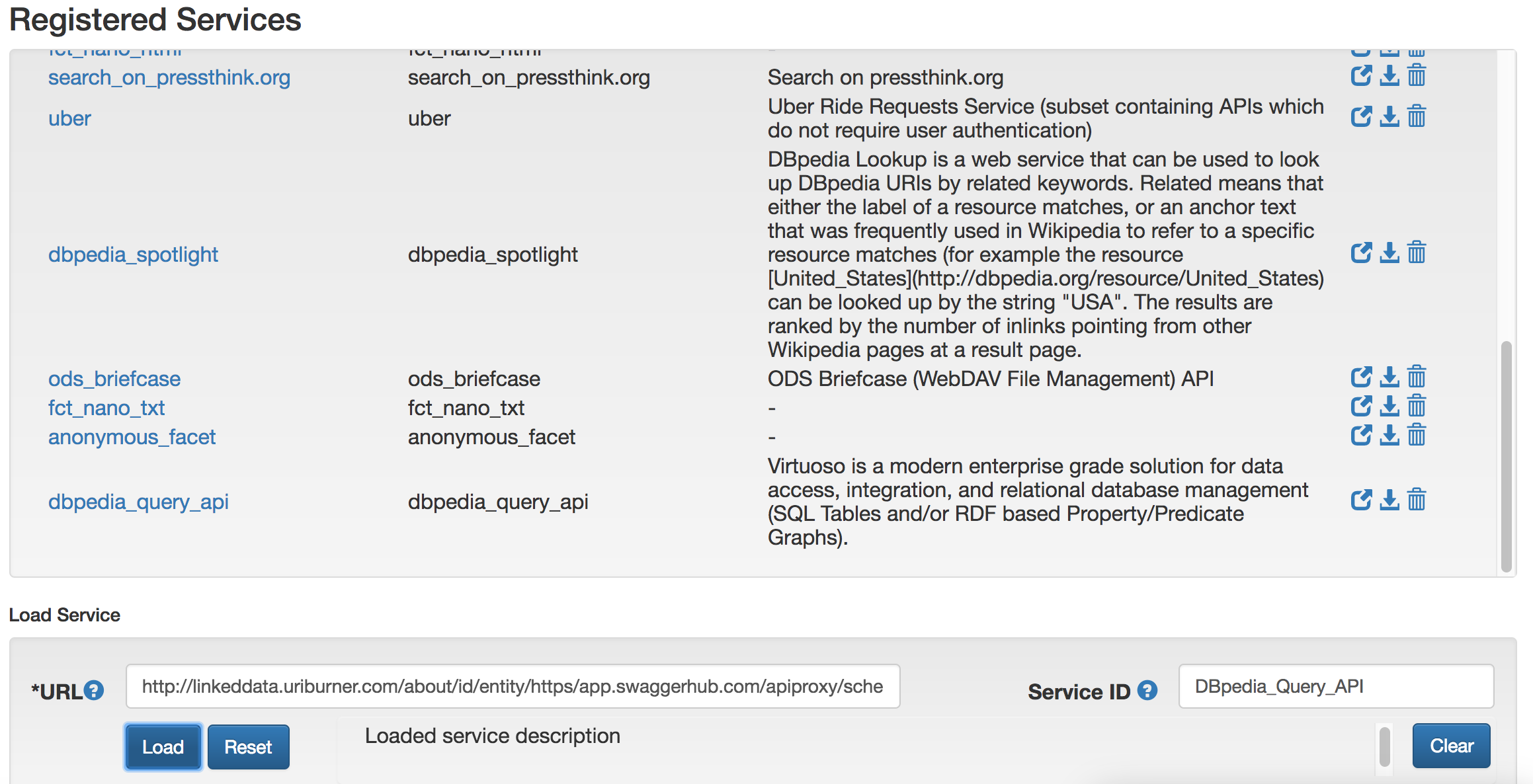Open the uber service in new window
1533x784 pixels.
1362,116
